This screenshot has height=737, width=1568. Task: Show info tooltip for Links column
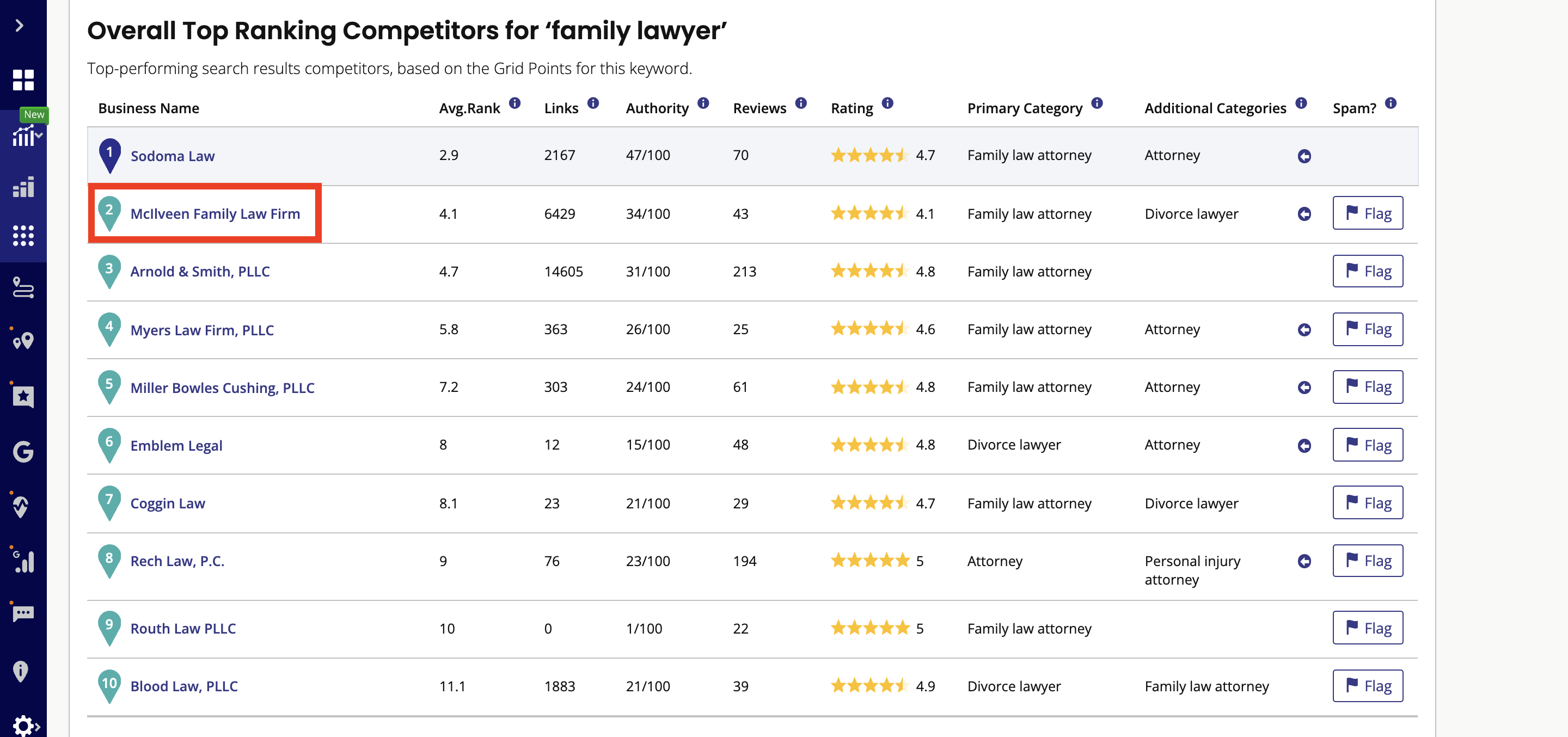[x=593, y=103]
